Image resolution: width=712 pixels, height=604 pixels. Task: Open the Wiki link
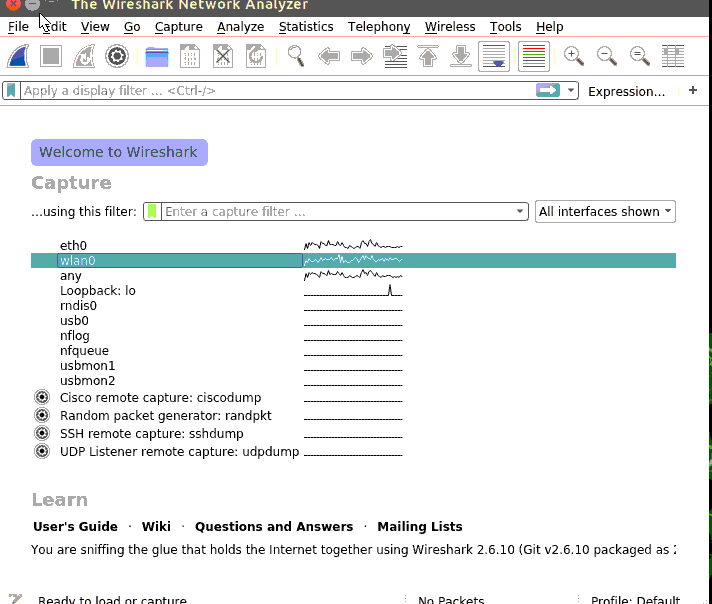[x=156, y=526]
